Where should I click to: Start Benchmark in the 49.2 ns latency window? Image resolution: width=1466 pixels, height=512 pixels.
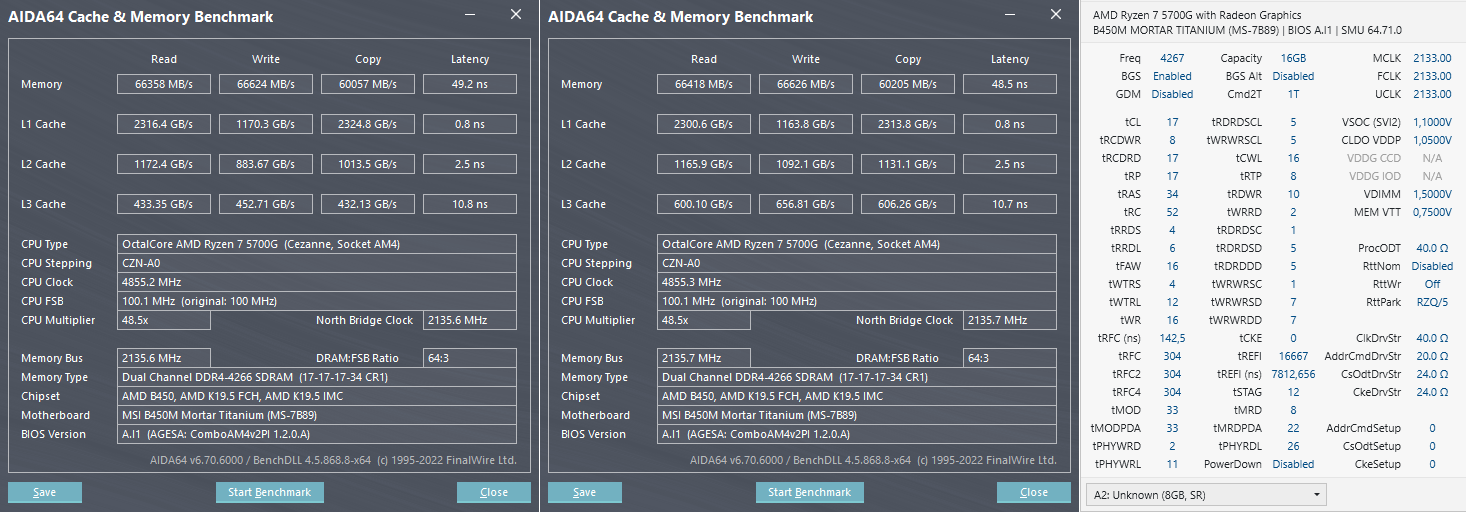click(269, 492)
